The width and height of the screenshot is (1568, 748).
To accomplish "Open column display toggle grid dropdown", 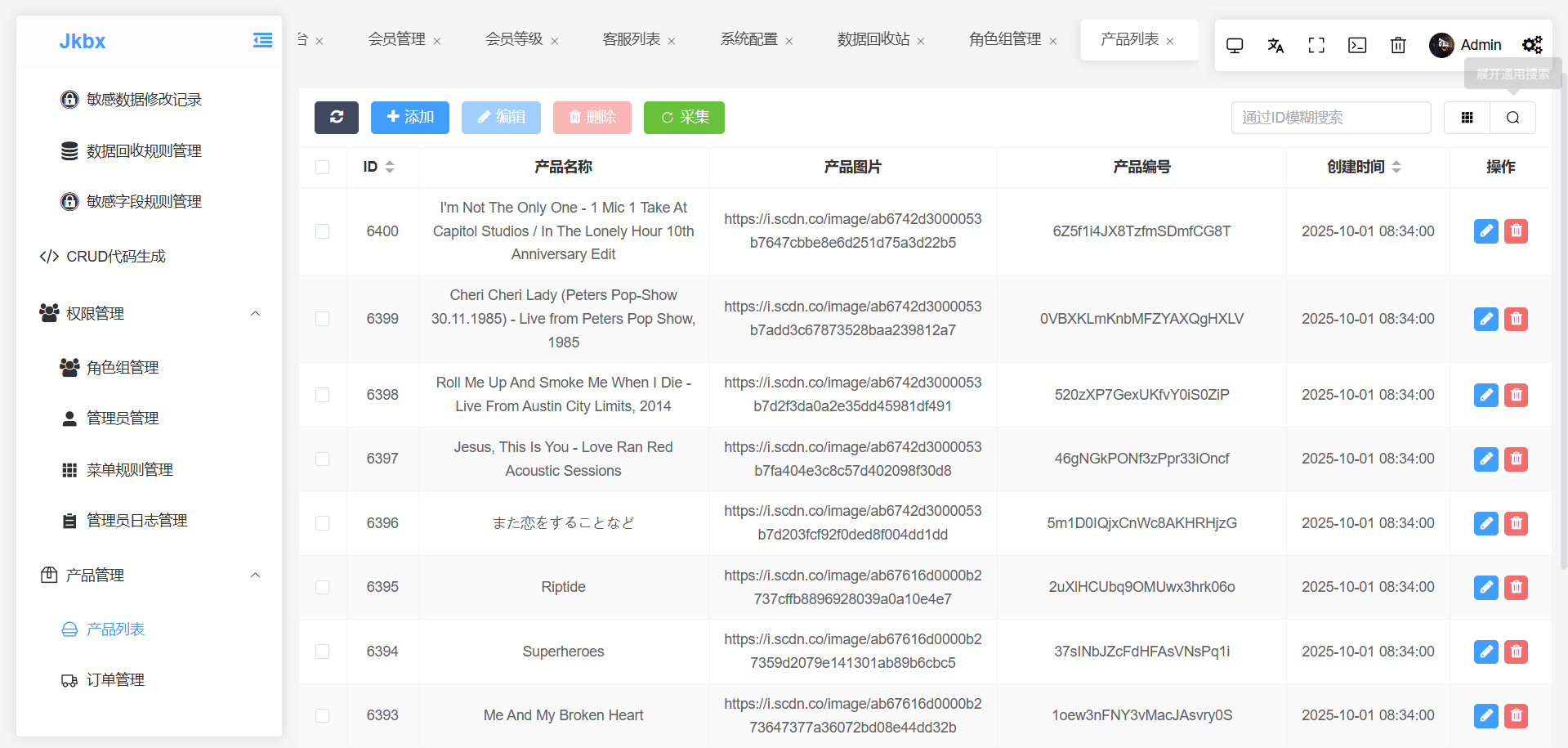I will [x=1467, y=118].
